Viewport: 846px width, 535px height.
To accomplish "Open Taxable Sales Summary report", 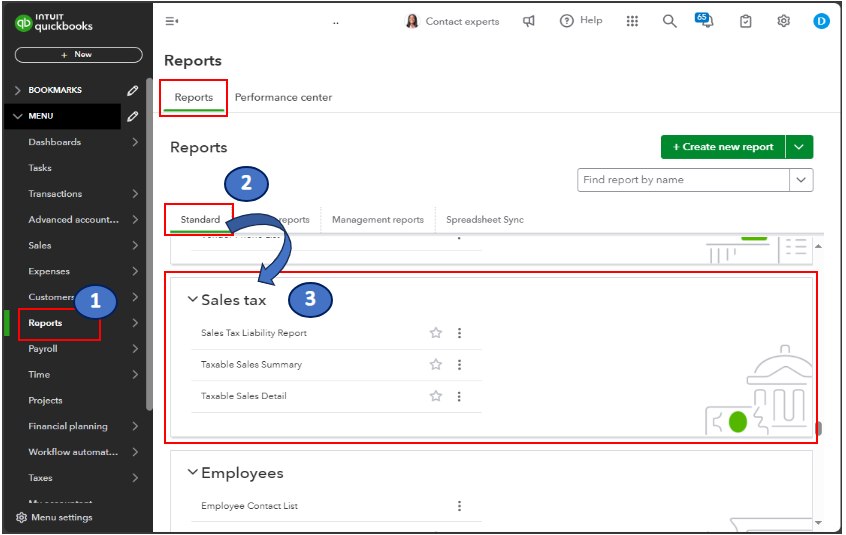I will click(251, 365).
